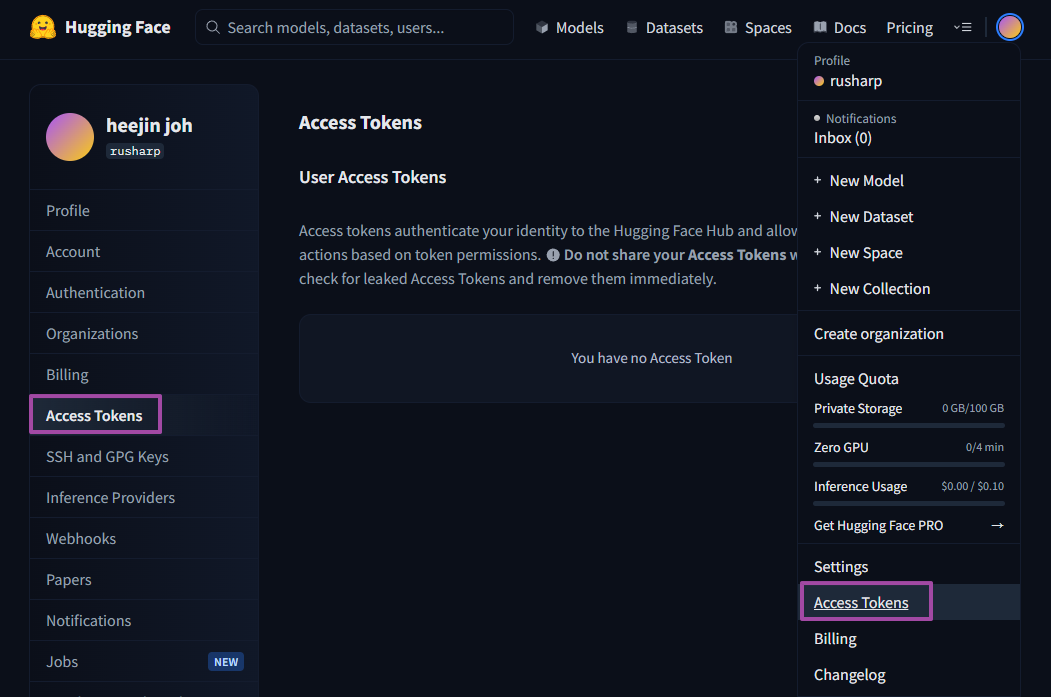Click the search magnifier icon

(212, 27)
